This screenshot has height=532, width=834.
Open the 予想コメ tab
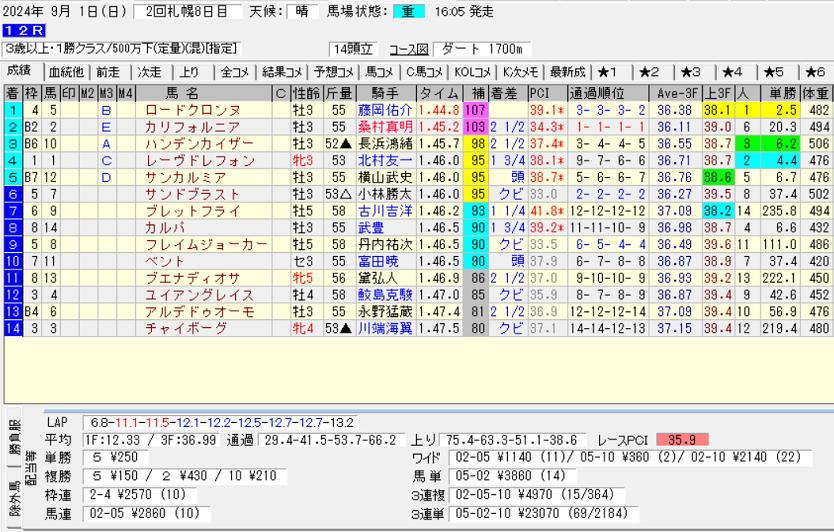pos(331,71)
